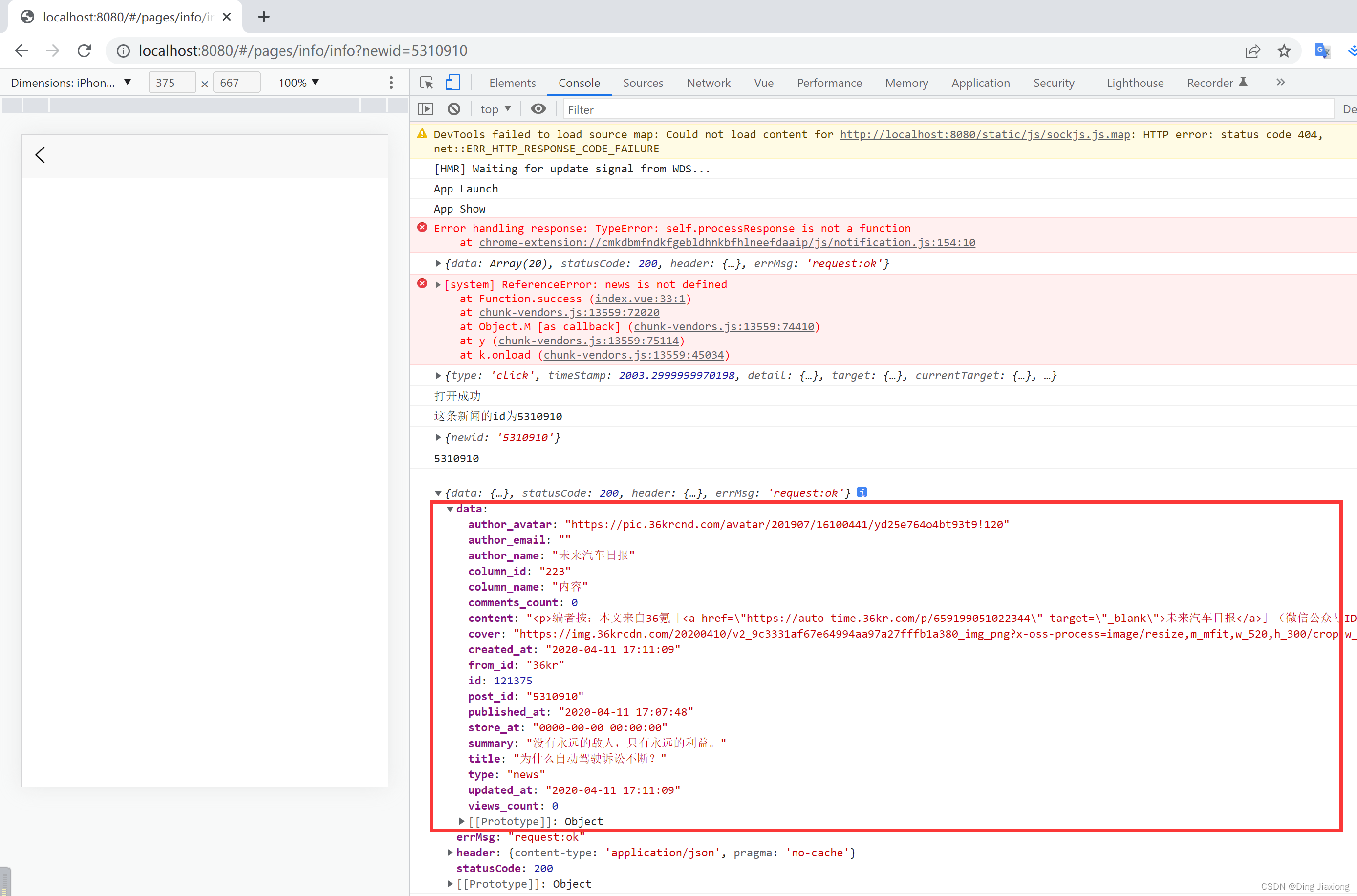The width and height of the screenshot is (1357, 896).
Task: Click the share page icon
Action: pos(1252,51)
